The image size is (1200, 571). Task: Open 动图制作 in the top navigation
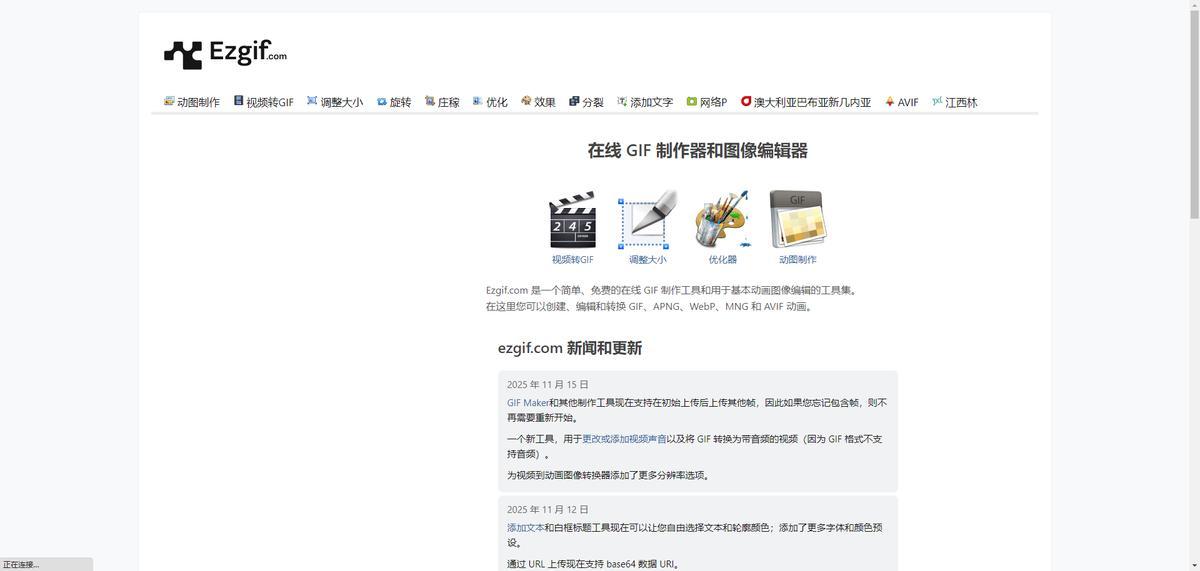(x=192, y=102)
